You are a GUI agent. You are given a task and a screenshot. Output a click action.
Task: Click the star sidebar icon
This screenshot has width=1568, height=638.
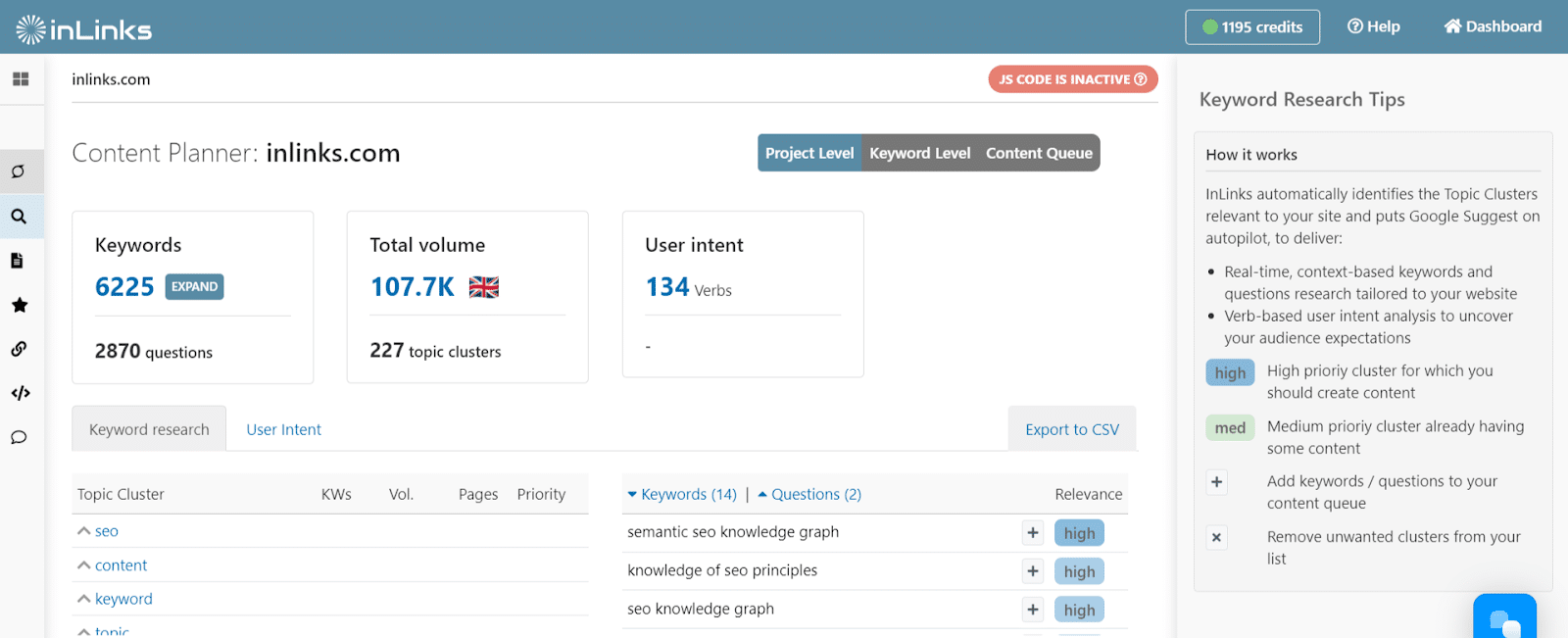[x=19, y=305]
